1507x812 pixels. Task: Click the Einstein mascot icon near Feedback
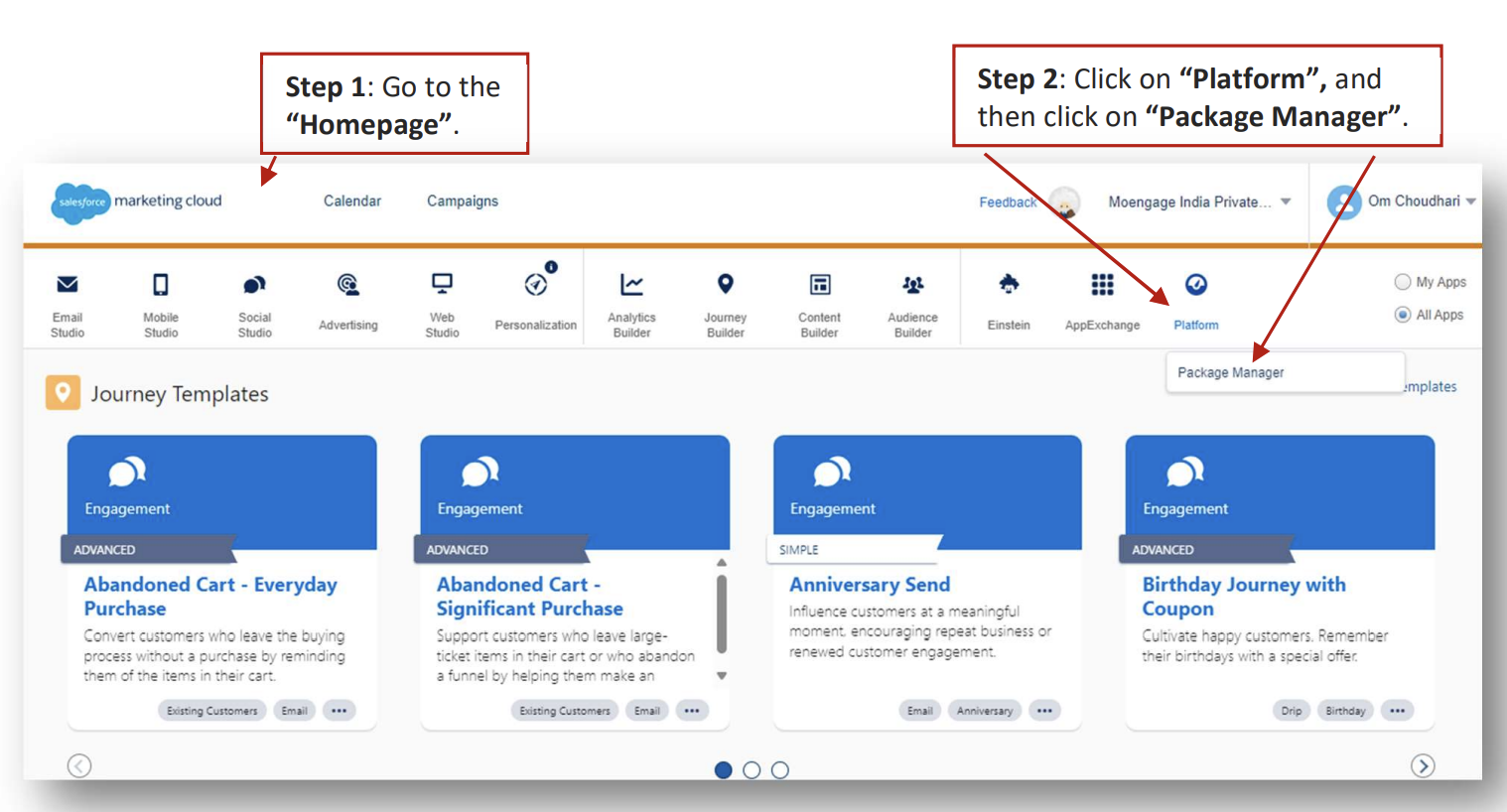1065,203
